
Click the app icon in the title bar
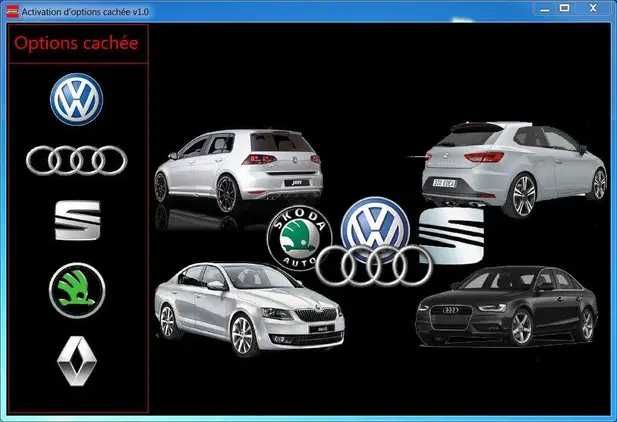click(12, 11)
